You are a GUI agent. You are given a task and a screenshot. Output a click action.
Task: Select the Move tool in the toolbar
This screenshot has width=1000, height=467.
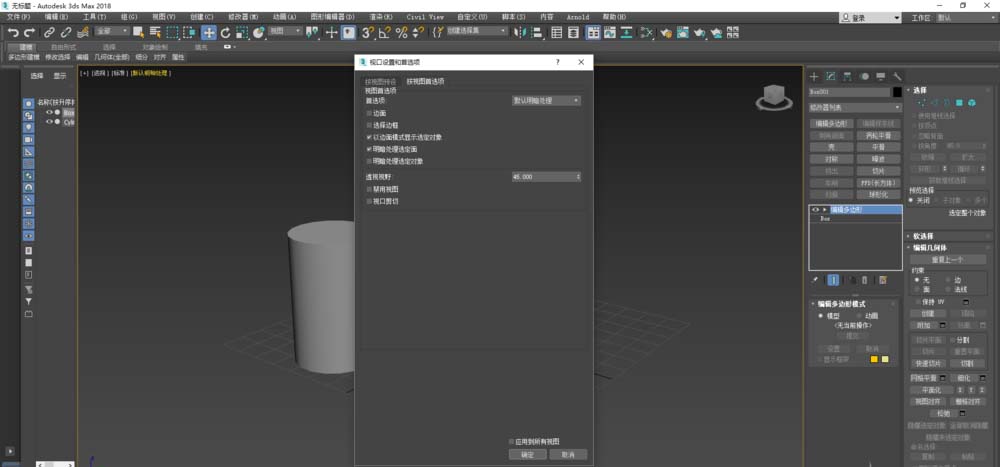(x=209, y=32)
